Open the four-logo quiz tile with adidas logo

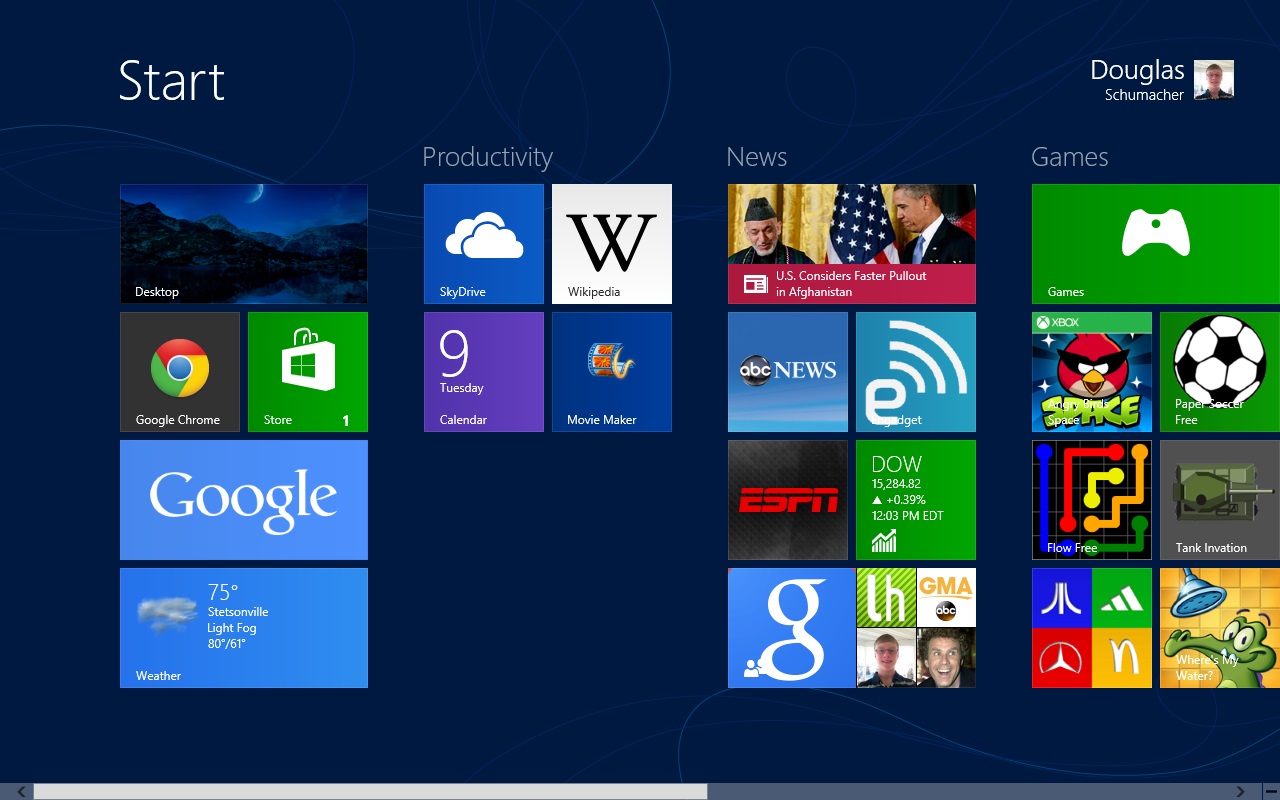[x=1092, y=628]
